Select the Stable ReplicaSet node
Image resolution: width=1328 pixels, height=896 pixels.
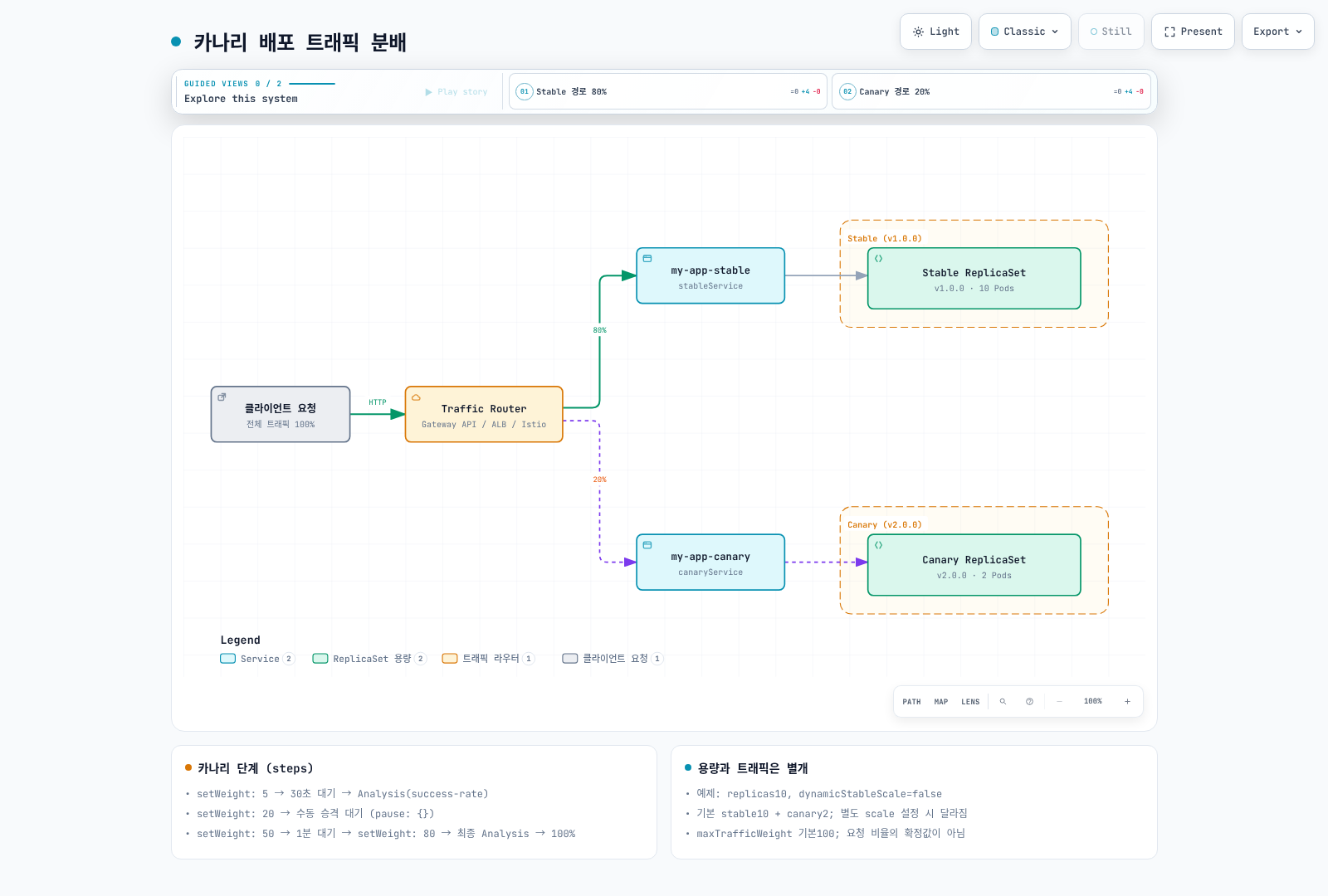pos(974,279)
